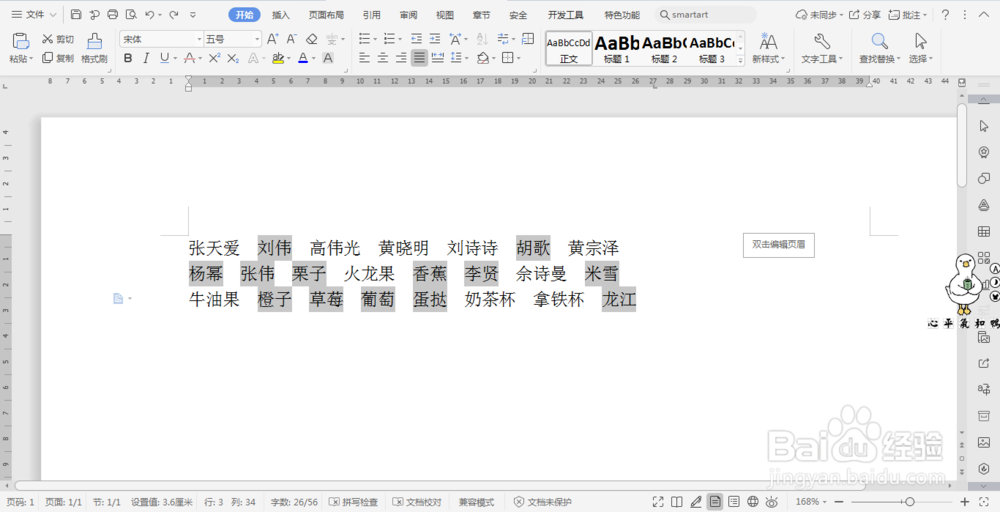Image resolution: width=1000 pixels, height=512 pixels.
Task: Click the Save icon in quick access toolbar
Action: [x=76, y=14]
